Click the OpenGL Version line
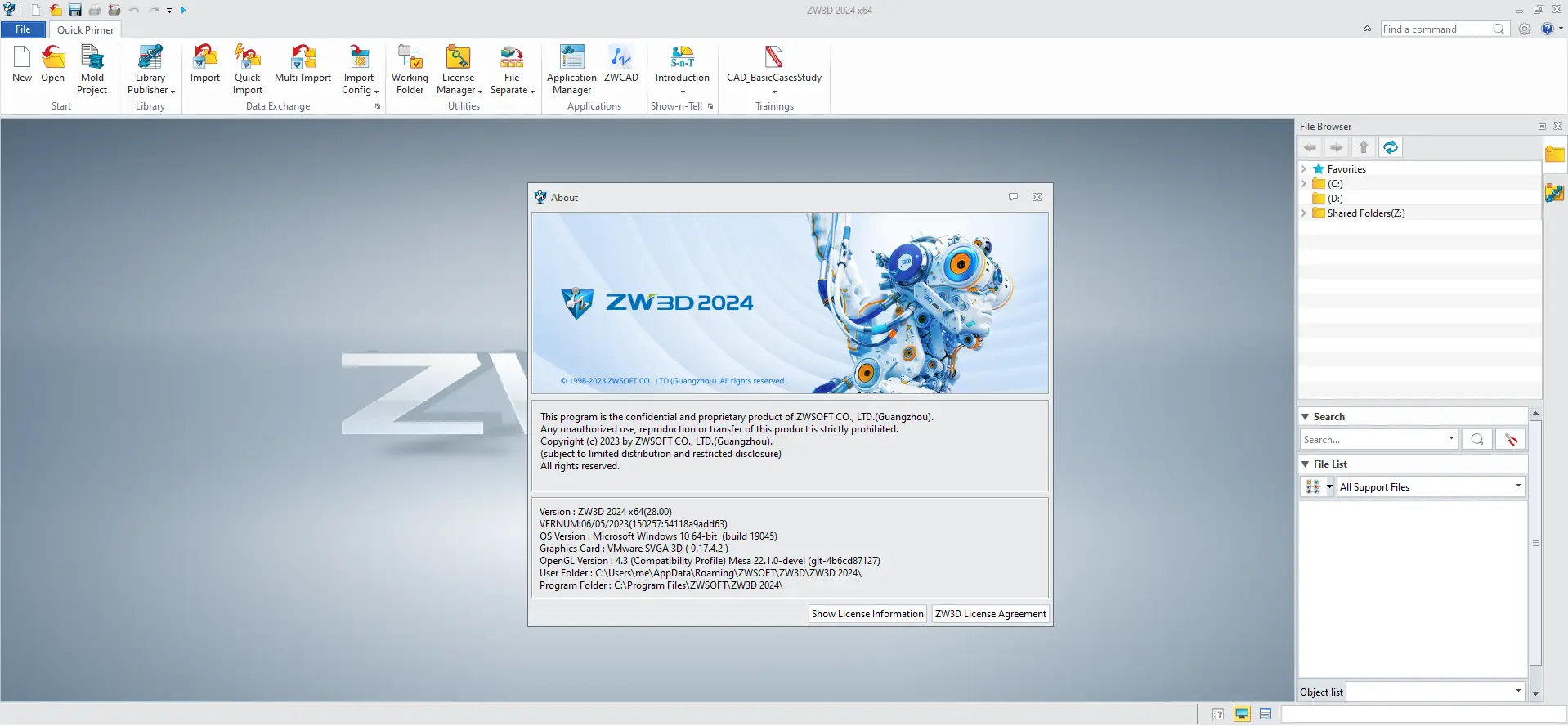 pyautogui.click(x=710, y=561)
